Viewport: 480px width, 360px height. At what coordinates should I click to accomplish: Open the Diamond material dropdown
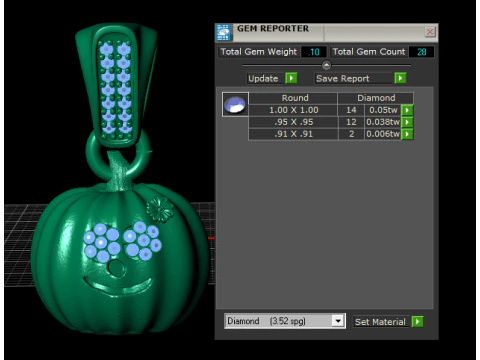pyautogui.click(x=338, y=321)
